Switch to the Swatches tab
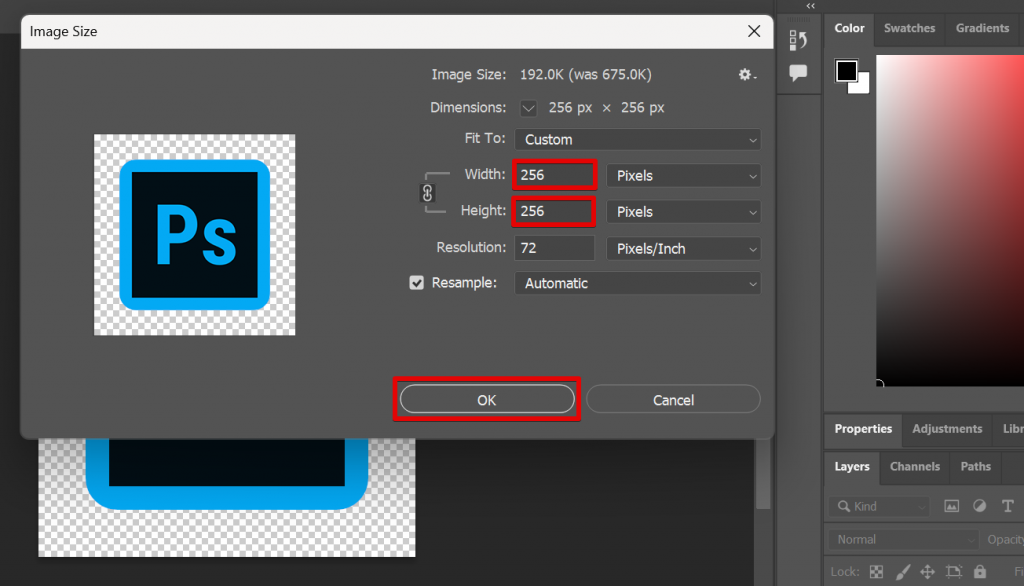 908,28
